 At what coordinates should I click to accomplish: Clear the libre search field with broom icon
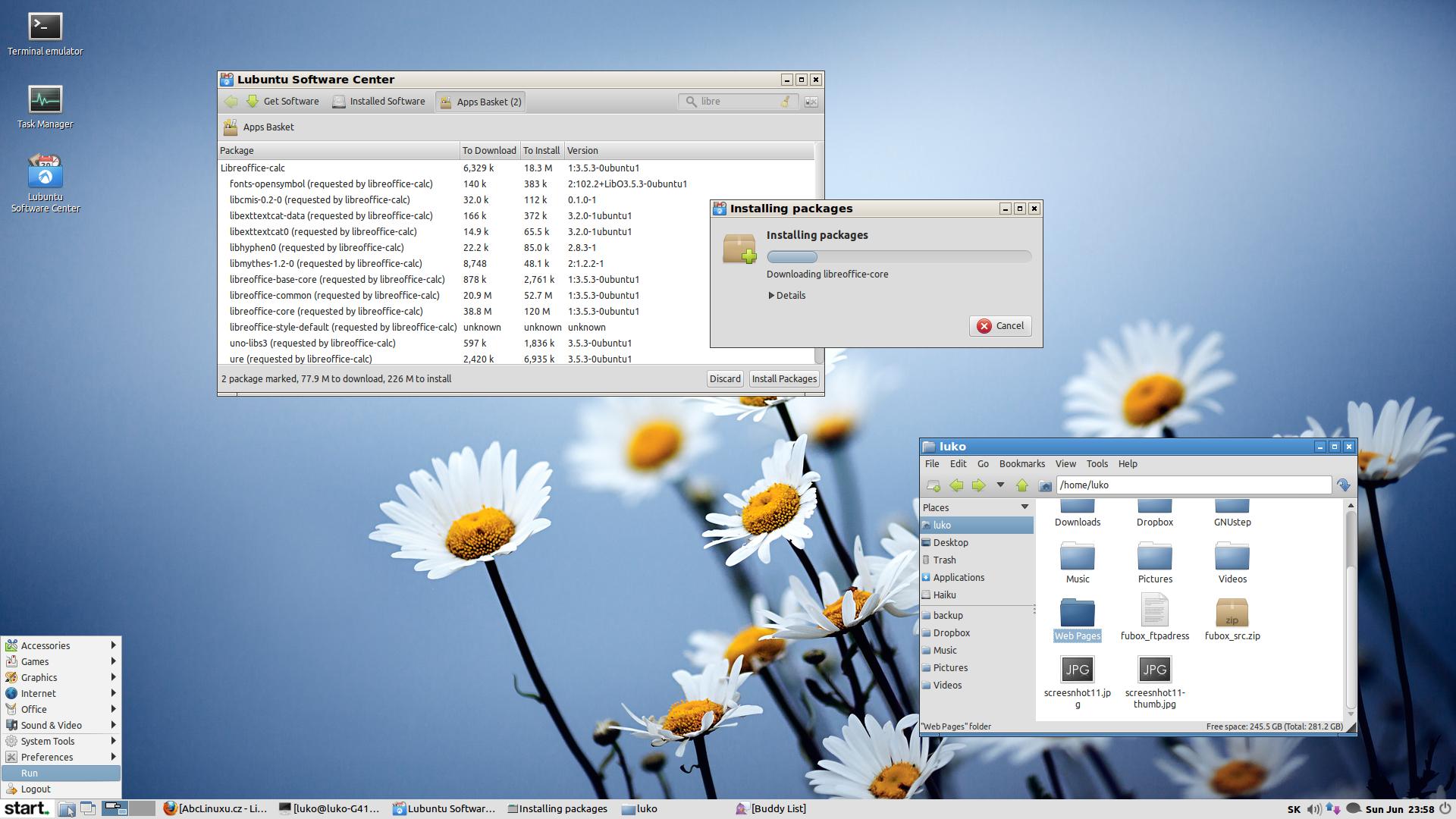(x=786, y=102)
